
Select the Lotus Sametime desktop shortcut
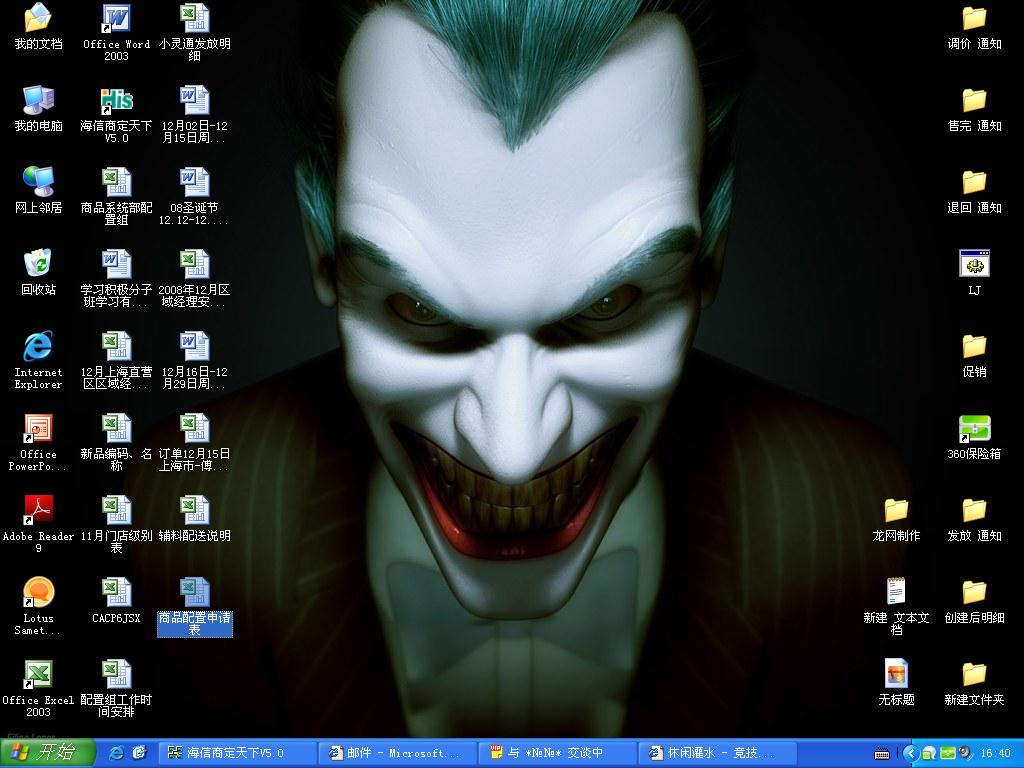pos(38,593)
